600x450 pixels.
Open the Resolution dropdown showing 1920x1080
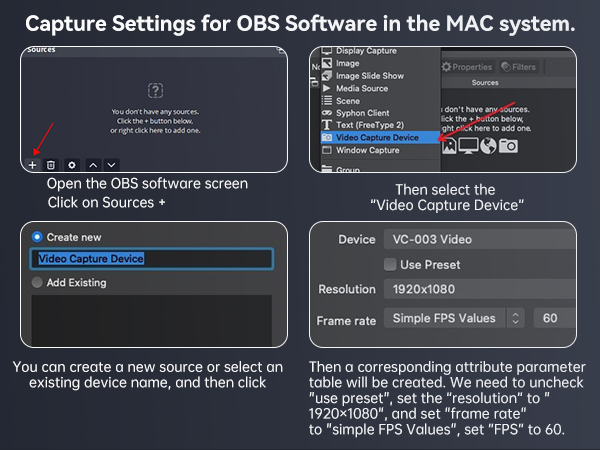coord(478,290)
